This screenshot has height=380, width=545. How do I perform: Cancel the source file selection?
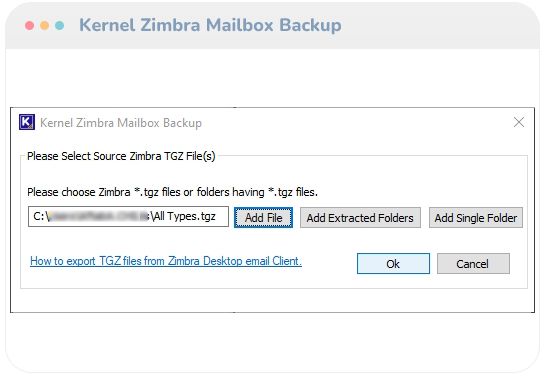473,264
